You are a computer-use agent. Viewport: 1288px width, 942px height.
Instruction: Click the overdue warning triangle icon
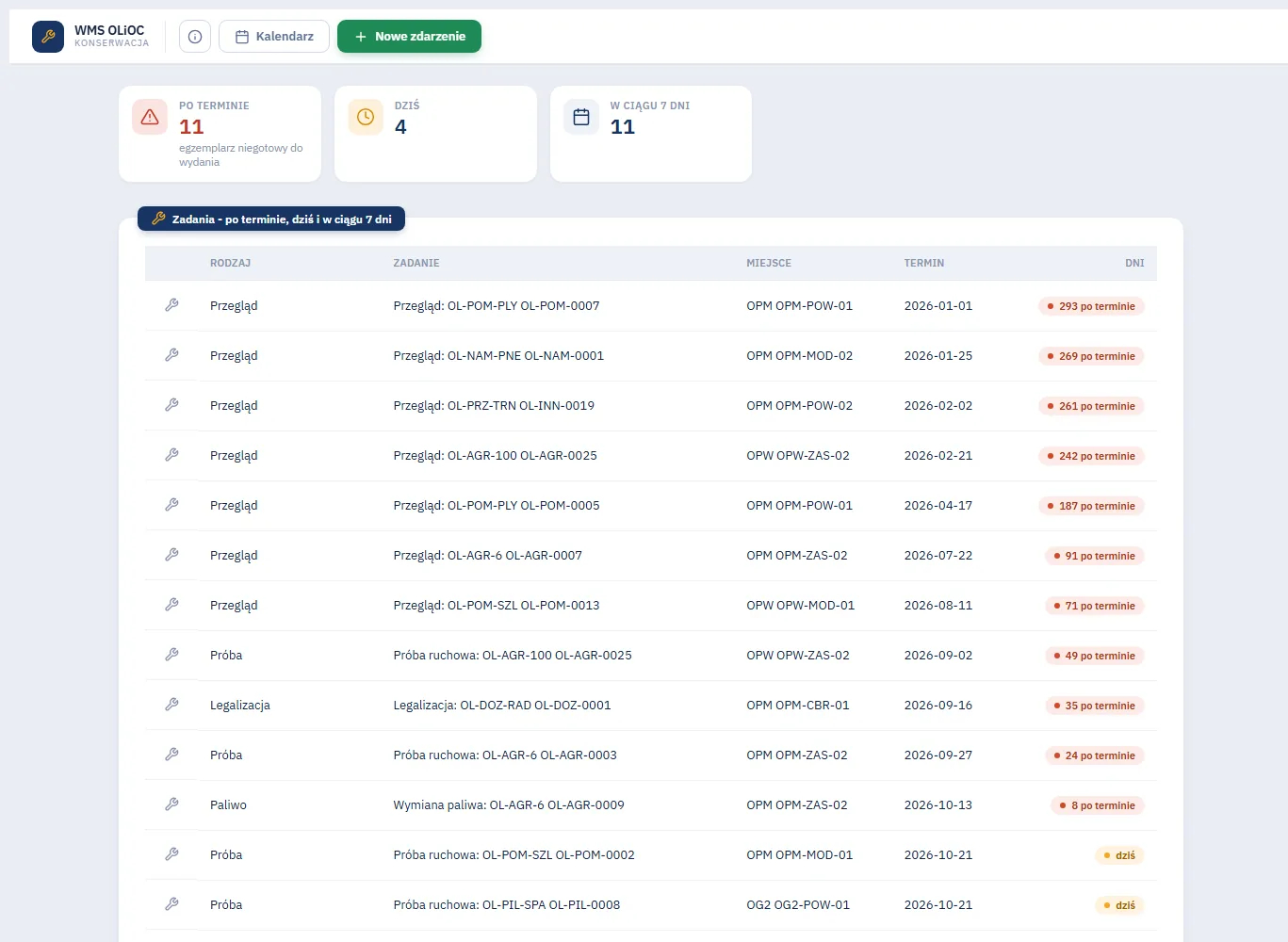pyautogui.click(x=150, y=117)
